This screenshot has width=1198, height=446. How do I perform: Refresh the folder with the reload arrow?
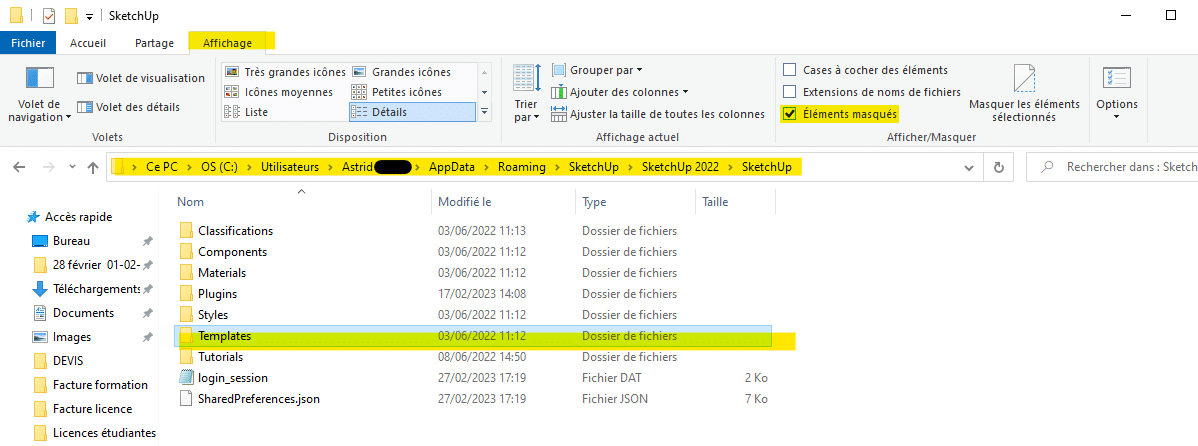click(998, 167)
